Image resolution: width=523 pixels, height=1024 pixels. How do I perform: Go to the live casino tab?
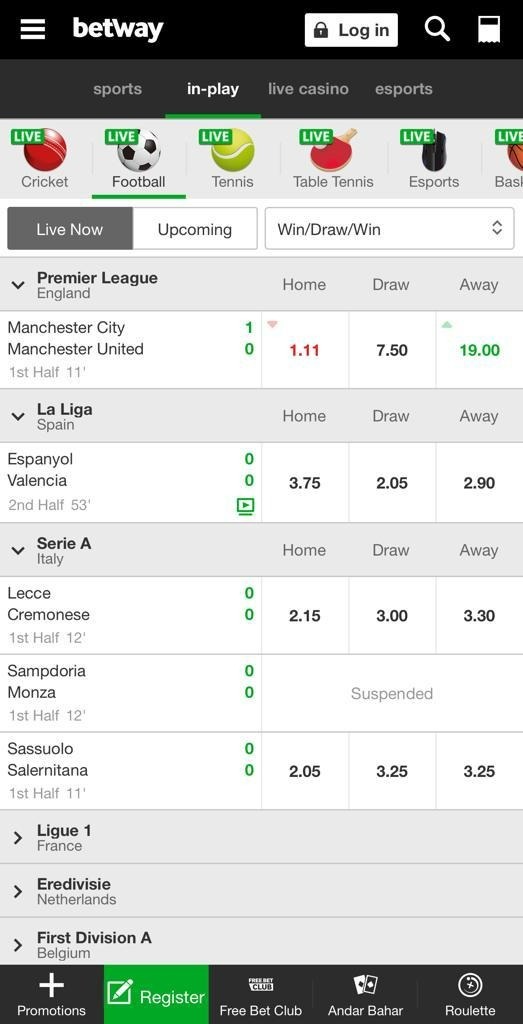pos(308,89)
